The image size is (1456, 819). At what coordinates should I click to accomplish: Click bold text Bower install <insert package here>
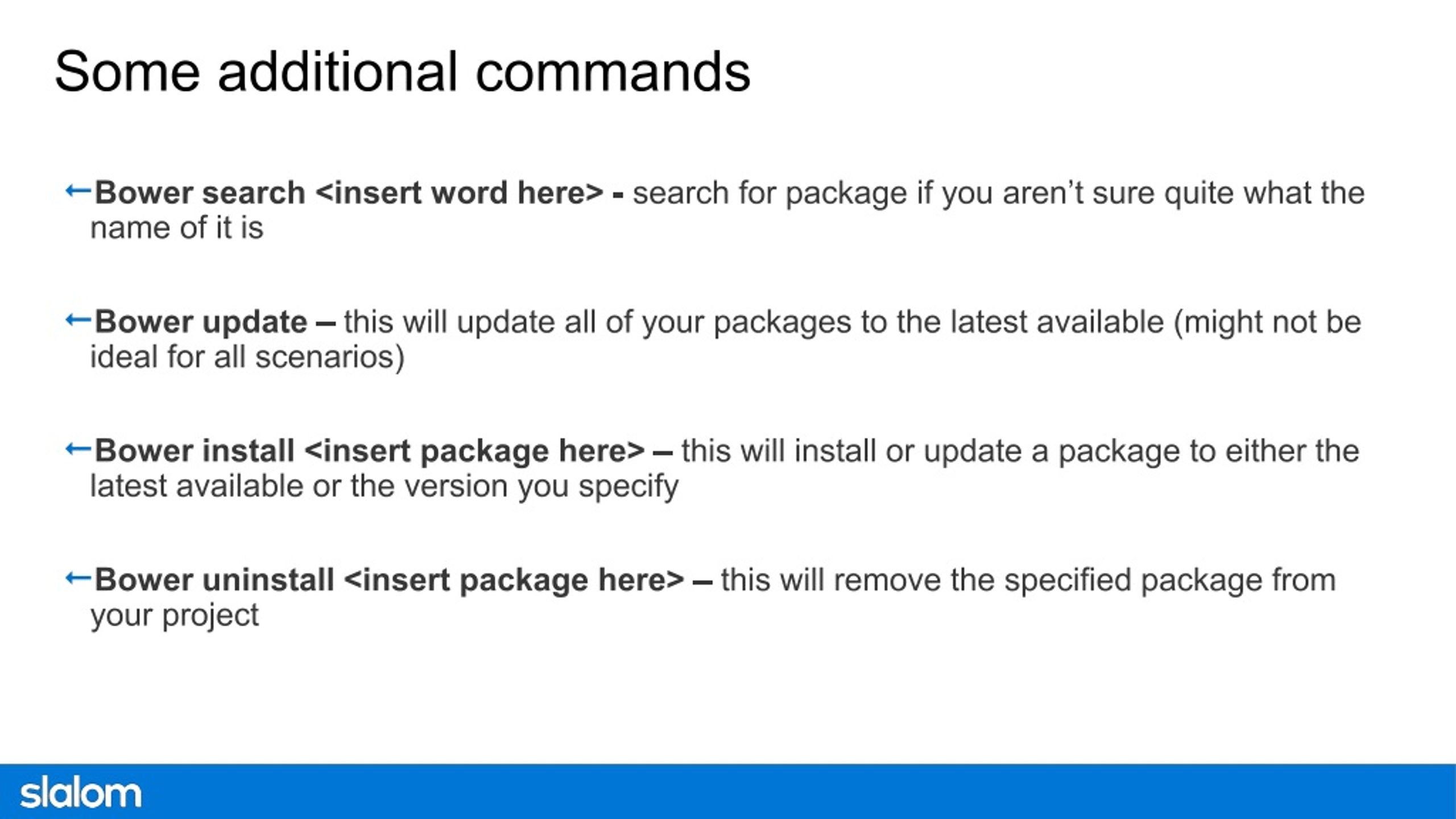click(370, 451)
